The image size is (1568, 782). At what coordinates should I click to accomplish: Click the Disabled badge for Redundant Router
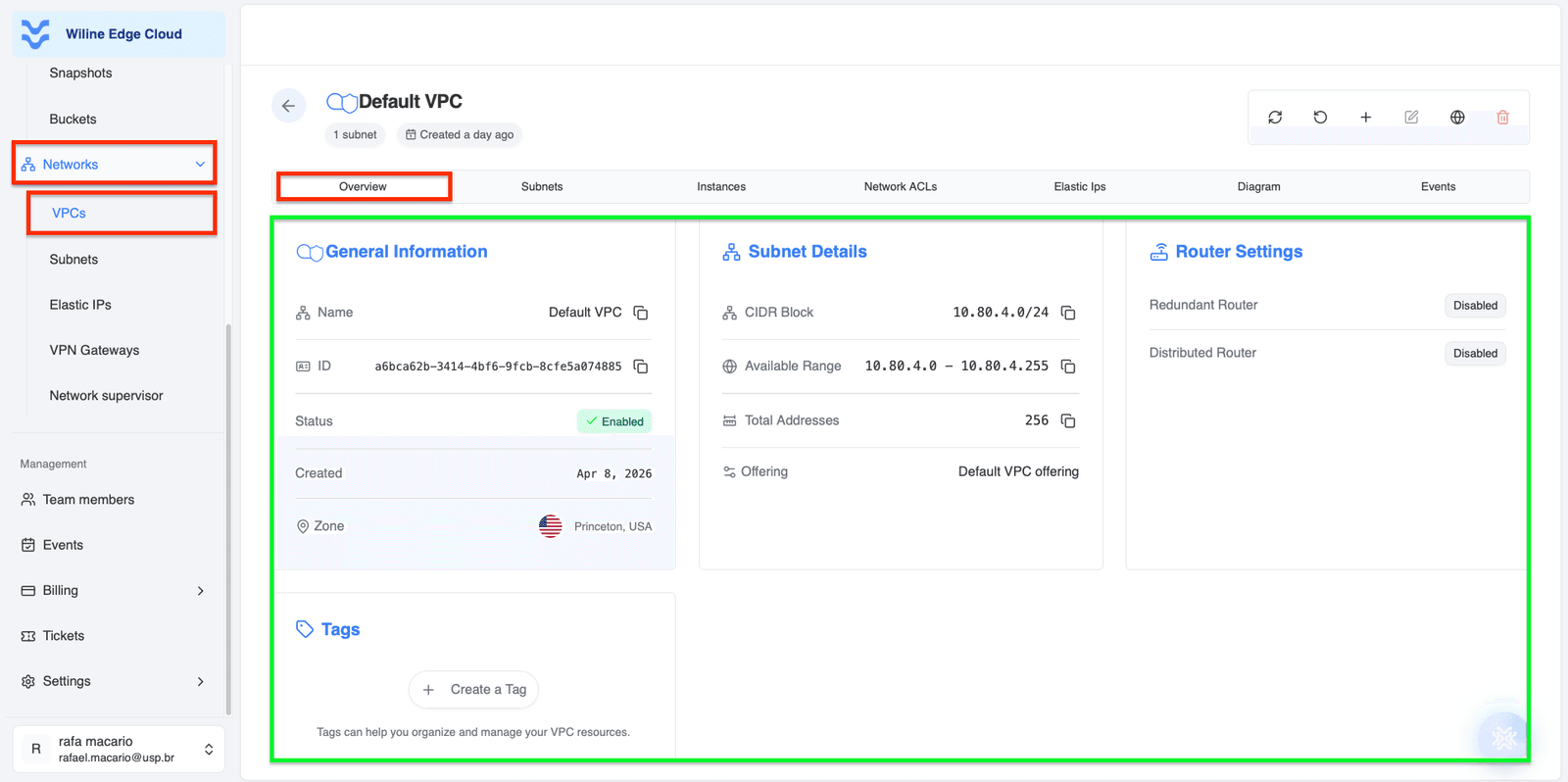click(1475, 306)
